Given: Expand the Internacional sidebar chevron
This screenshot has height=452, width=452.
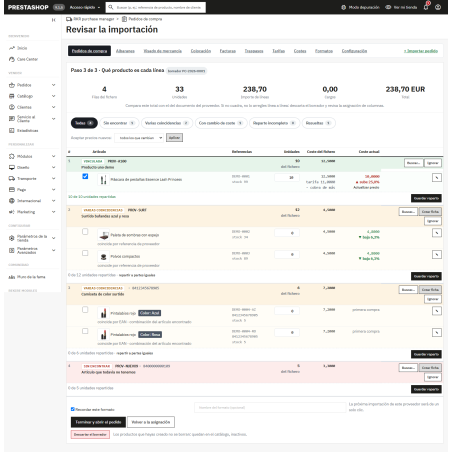Looking at the screenshot, I should [54, 201].
